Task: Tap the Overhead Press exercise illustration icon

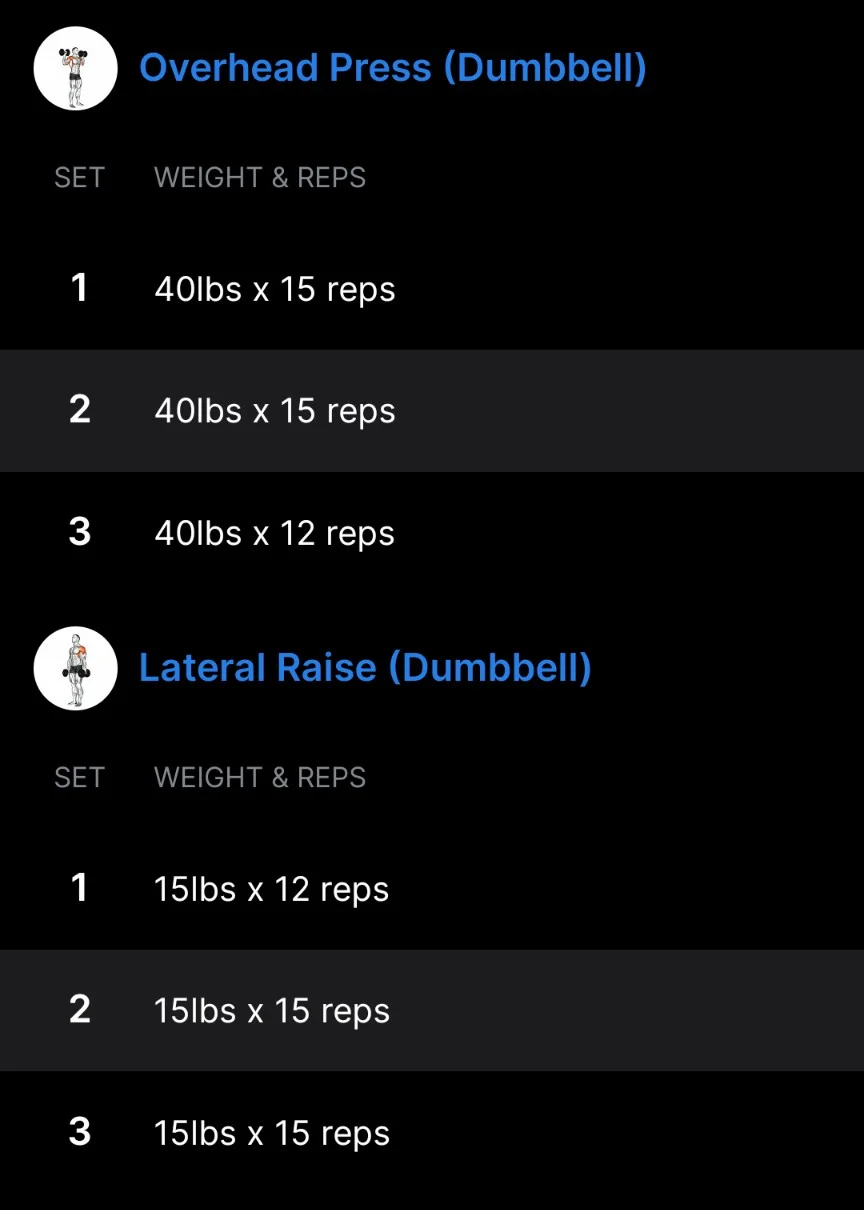Action: (75, 68)
